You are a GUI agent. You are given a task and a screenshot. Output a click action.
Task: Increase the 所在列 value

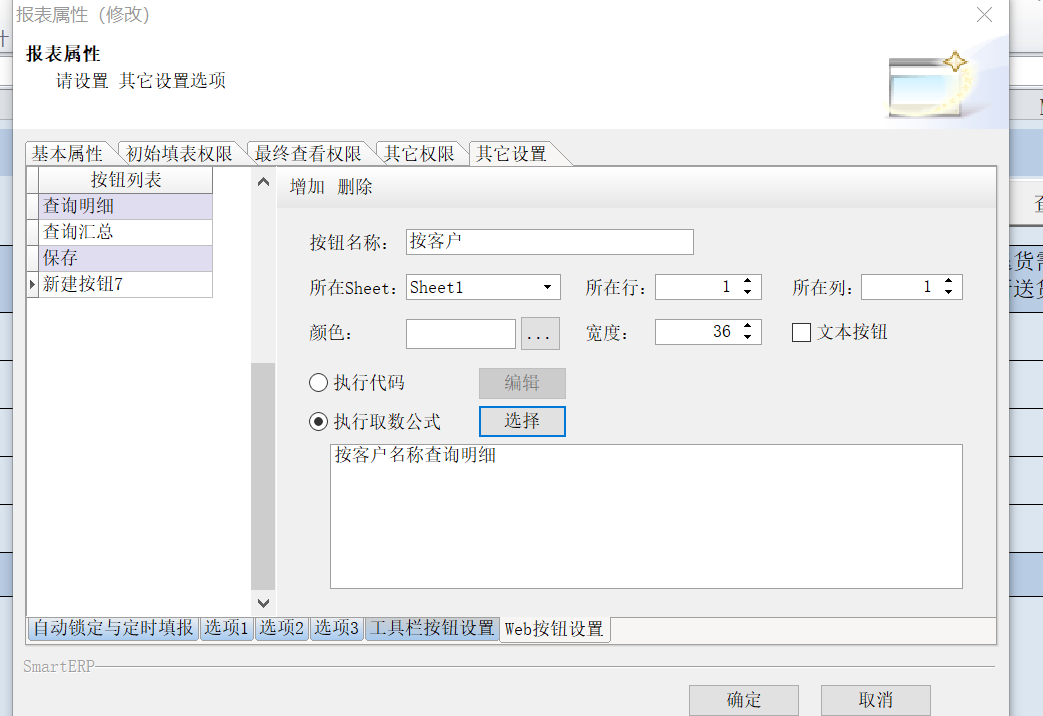click(949, 281)
